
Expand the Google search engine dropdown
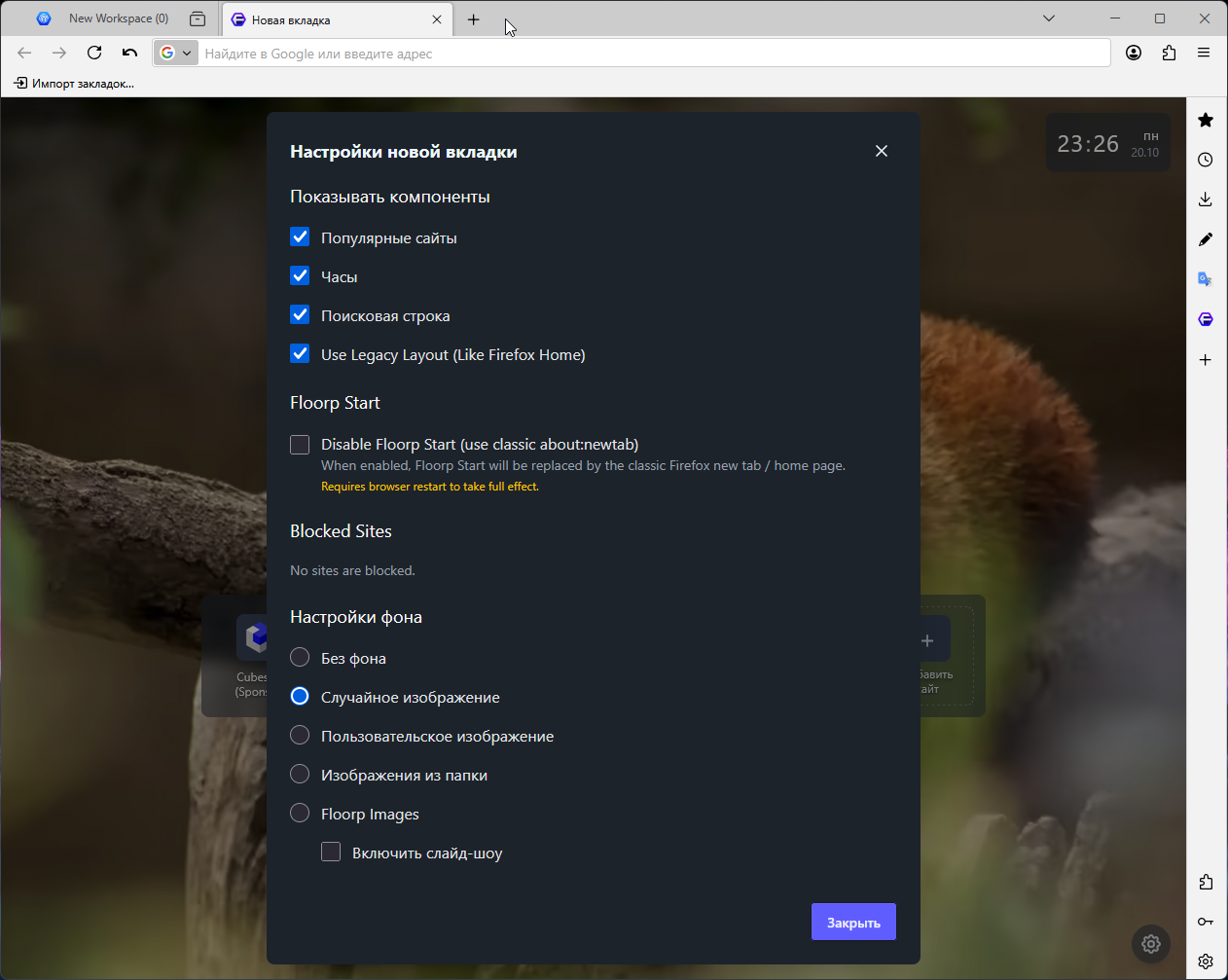pyautogui.click(x=176, y=53)
